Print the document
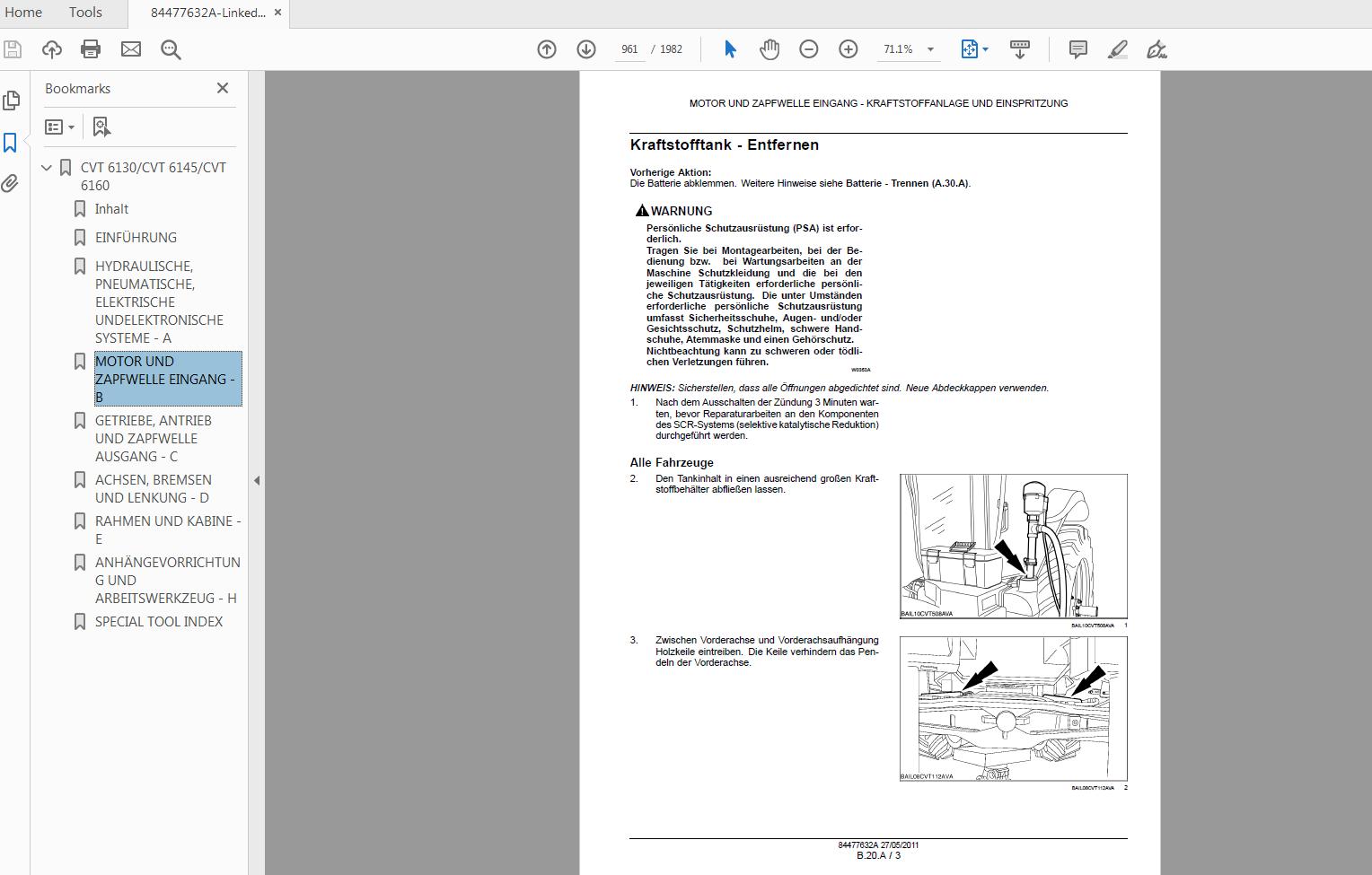1372x875 pixels. pos(90,49)
